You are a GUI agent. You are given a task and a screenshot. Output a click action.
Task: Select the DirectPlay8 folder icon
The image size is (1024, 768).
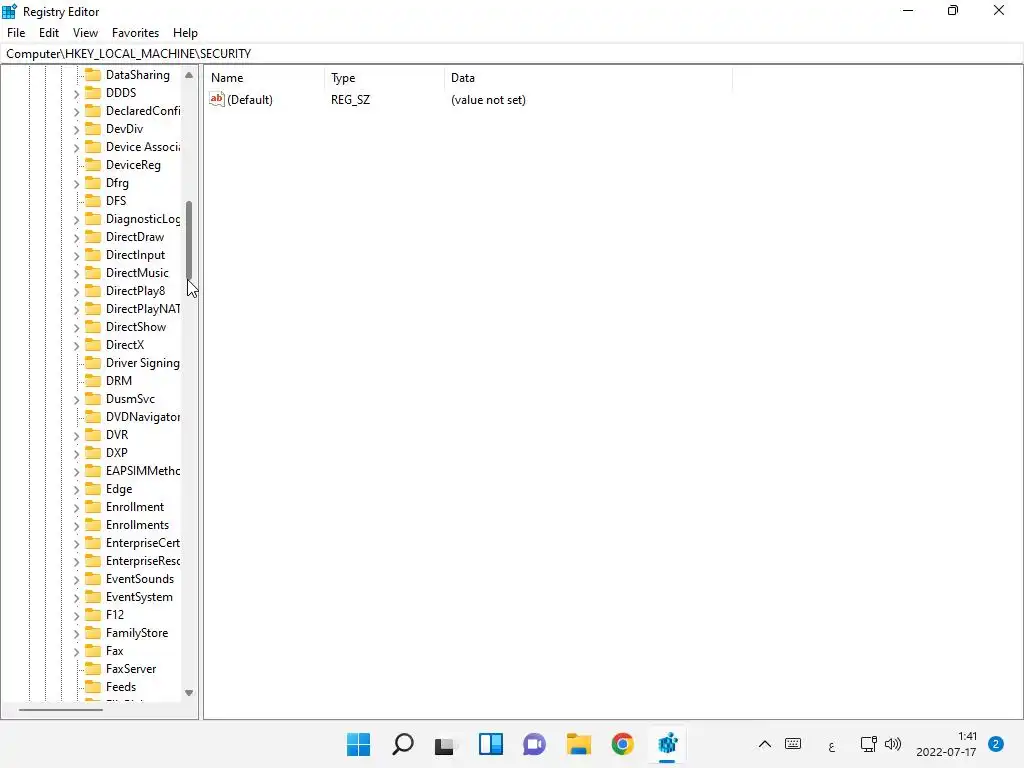pos(93,291)
